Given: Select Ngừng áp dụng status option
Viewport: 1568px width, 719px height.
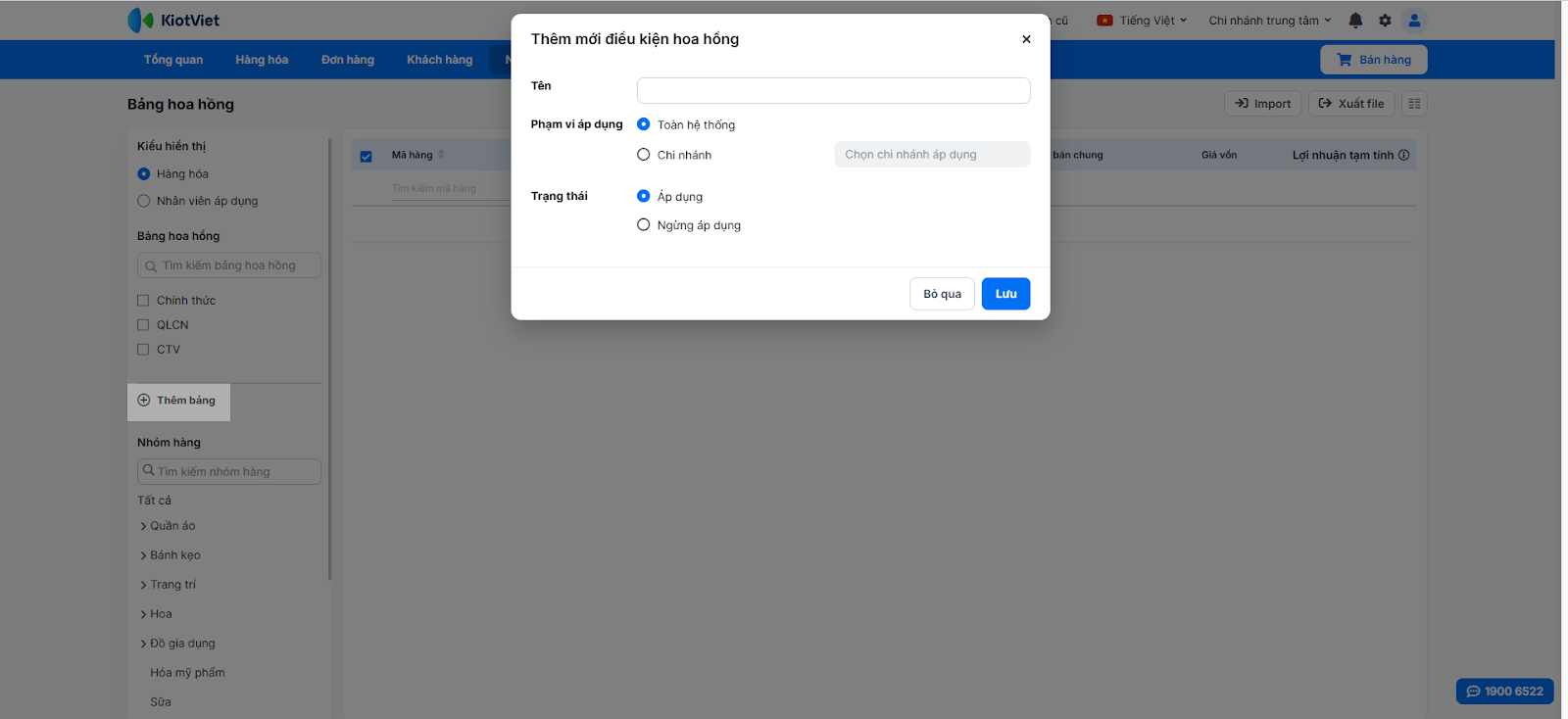Looking at the screenshot, I should [644, 225].
